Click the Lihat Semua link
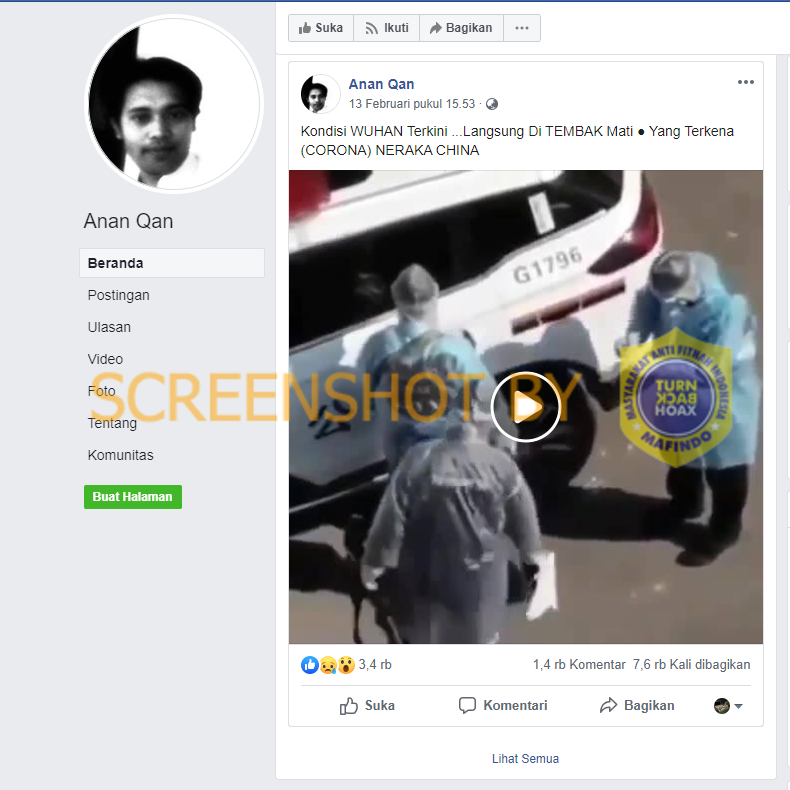790x790 pixels. [525, 759]
